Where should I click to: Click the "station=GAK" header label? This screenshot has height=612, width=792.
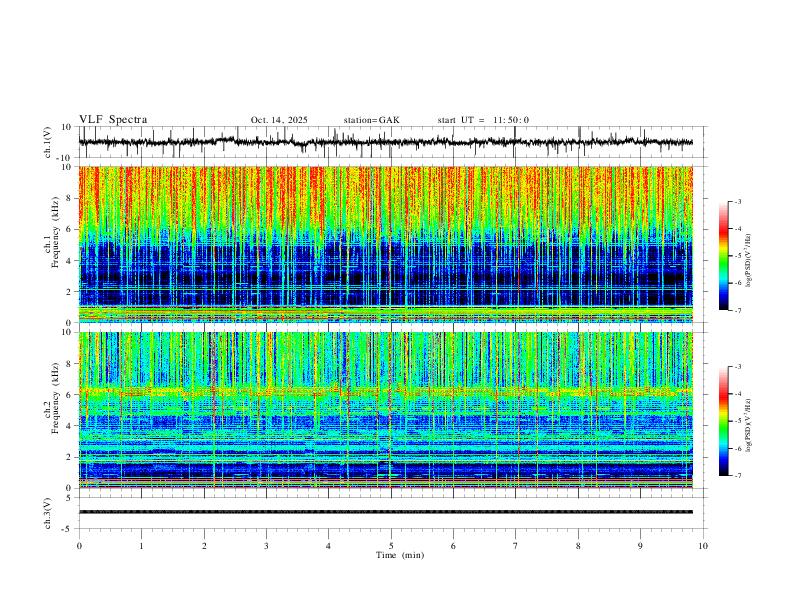tap(371, 120)
